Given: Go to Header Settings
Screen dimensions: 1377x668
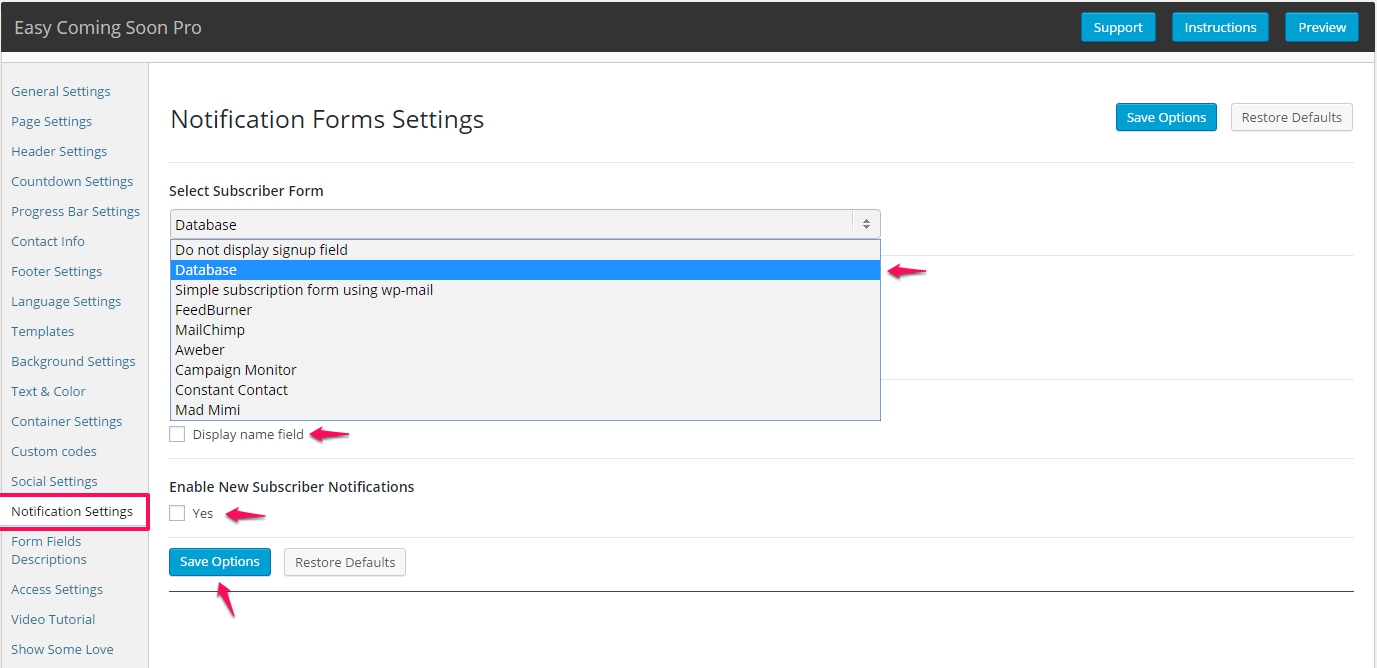Looking at the screenshot, I should (x=59, y=151).
